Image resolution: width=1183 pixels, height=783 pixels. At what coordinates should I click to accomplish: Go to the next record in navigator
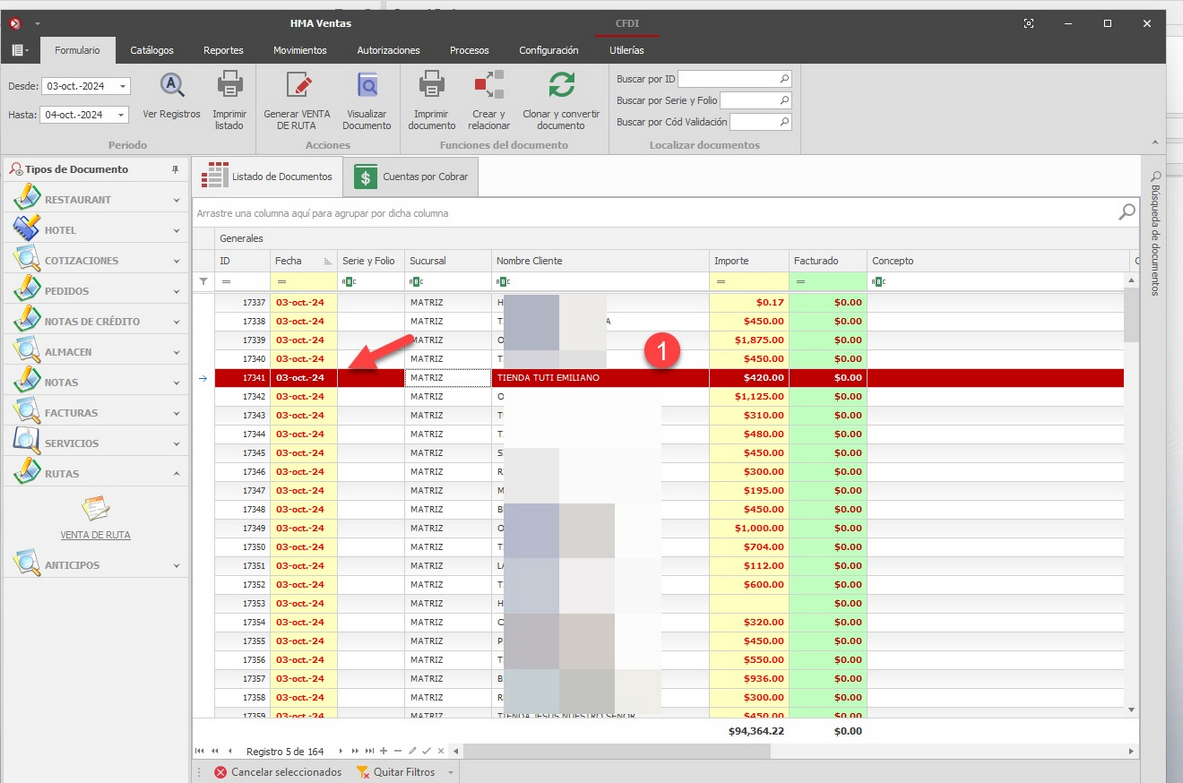pyautogui.click(x=340, y=751)
